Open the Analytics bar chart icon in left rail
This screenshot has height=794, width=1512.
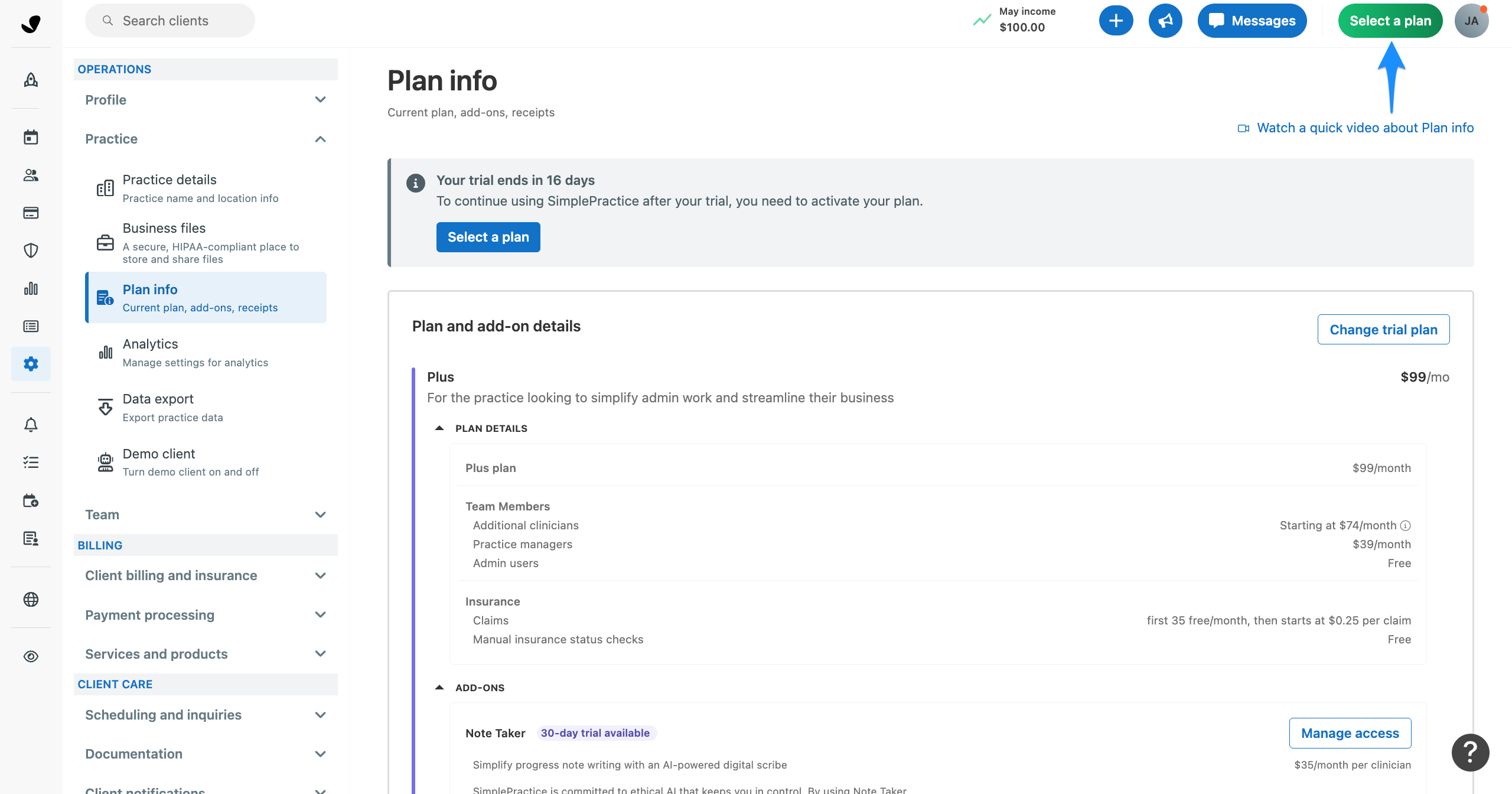click(31, 288)
